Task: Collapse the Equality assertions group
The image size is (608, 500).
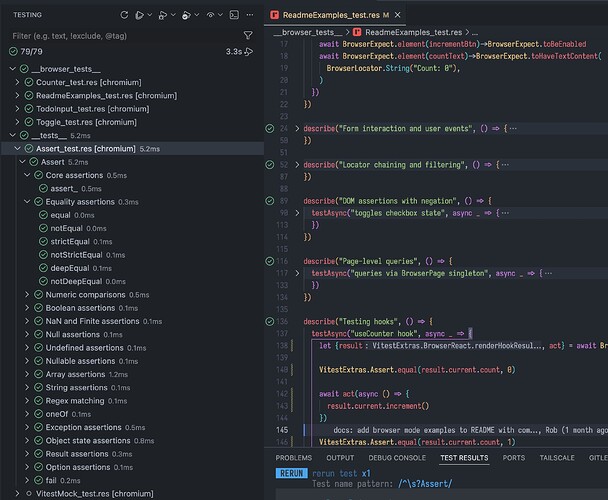Action: pyautogui.click(x=27, y=202)
